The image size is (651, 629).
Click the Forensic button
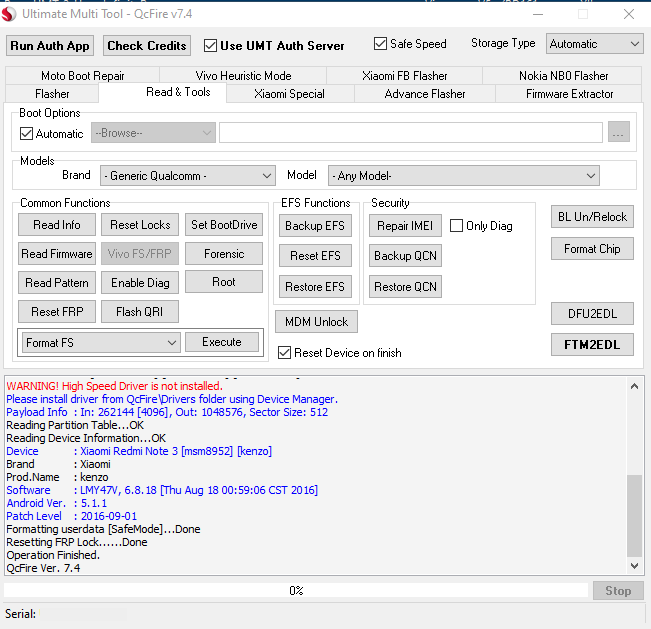pos(224,254)
